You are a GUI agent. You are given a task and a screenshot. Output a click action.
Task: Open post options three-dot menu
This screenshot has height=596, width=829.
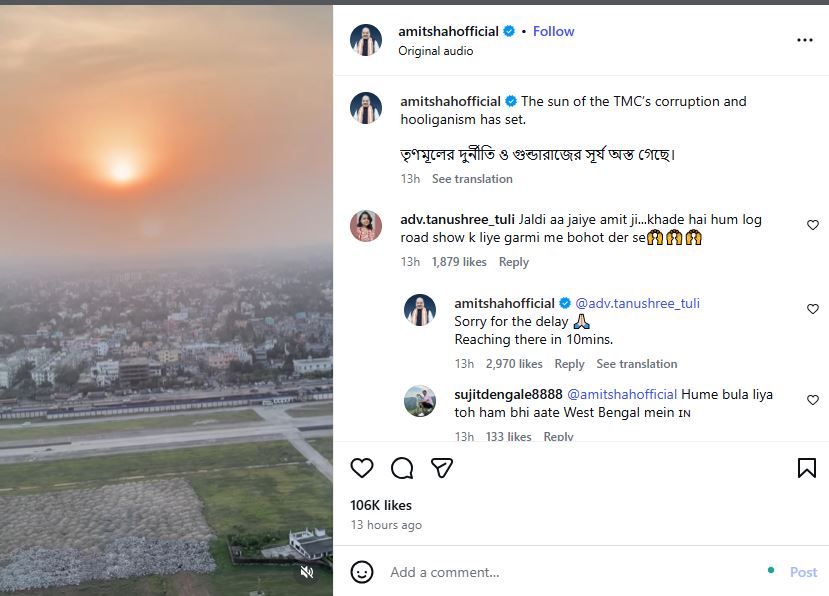click(x=805, y=40)
